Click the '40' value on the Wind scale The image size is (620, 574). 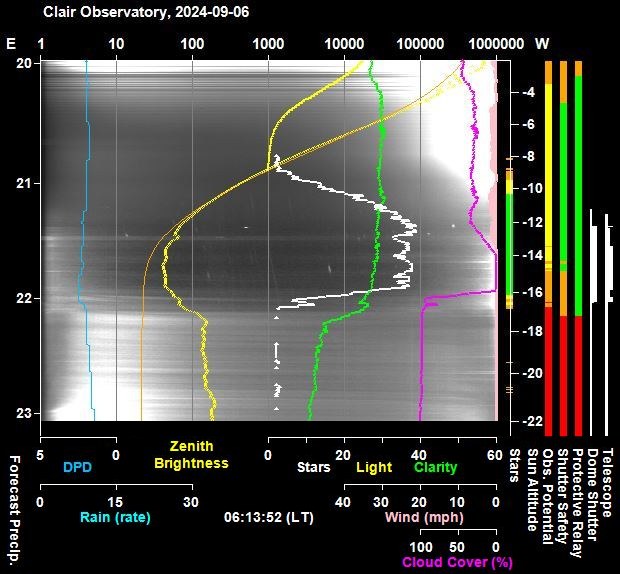pyautogui.click(x=343, y=502)
